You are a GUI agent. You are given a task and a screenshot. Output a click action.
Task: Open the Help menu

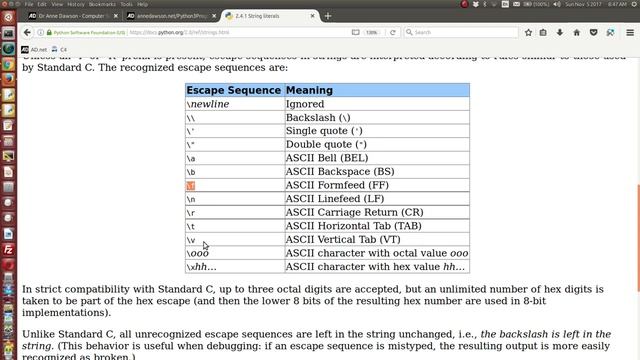pos(142,4)
